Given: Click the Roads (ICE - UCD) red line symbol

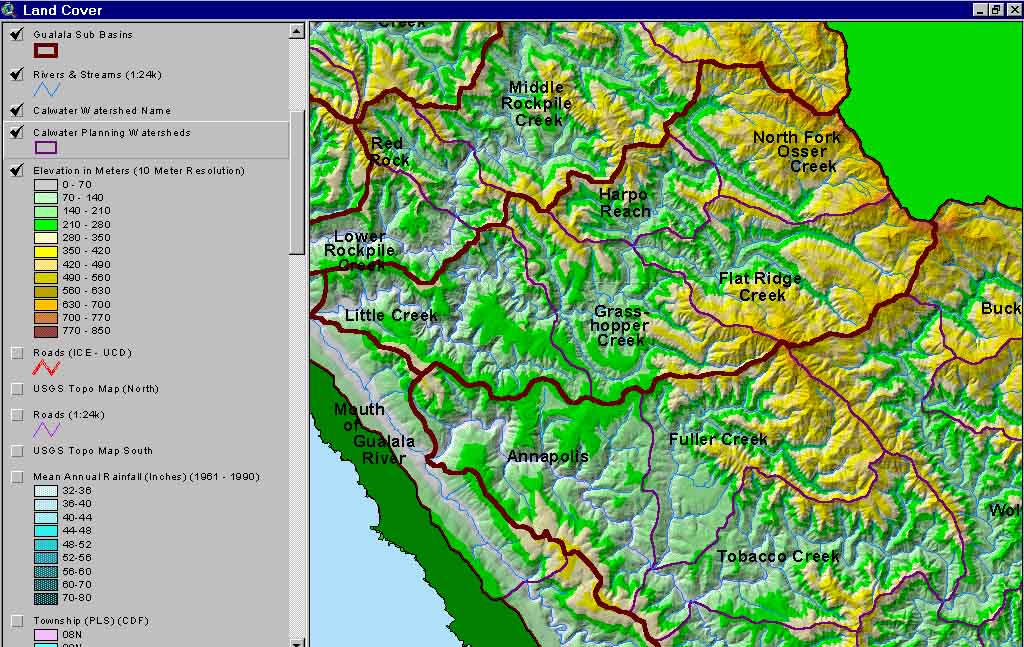Looking at the screenshot, I should click(46, 368).
